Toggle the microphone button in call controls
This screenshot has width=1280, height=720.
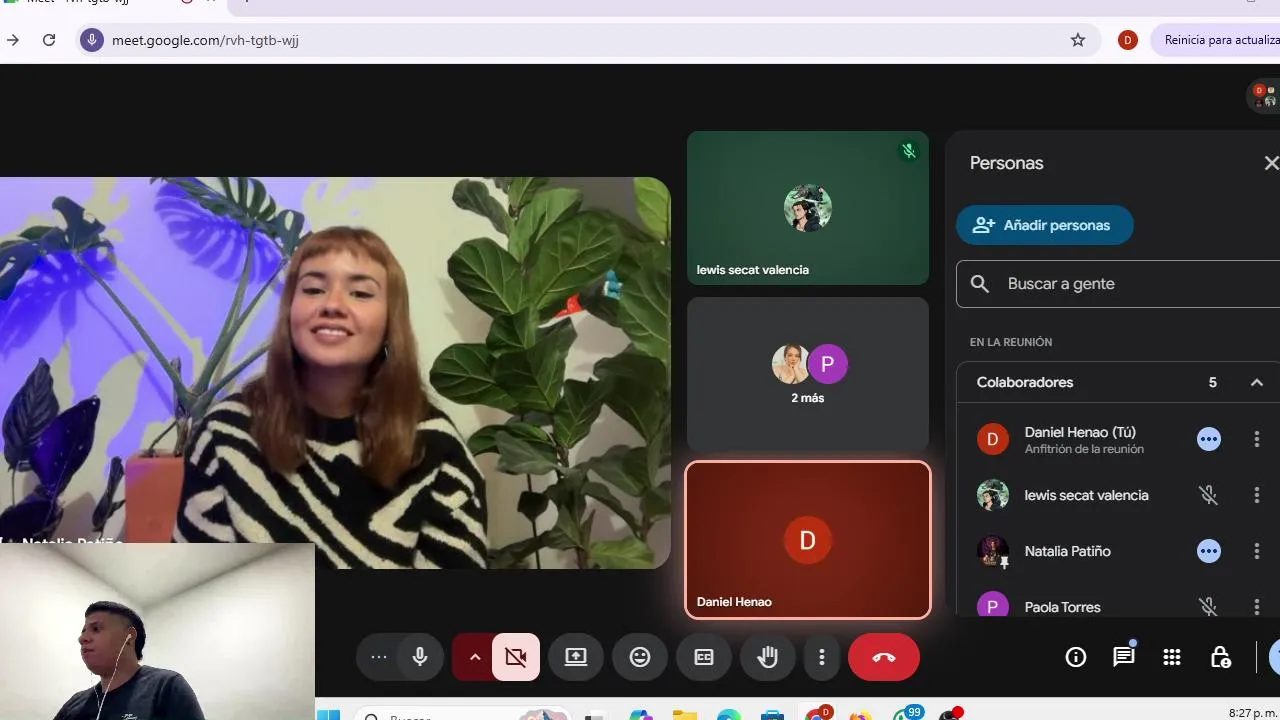(420, 657)
